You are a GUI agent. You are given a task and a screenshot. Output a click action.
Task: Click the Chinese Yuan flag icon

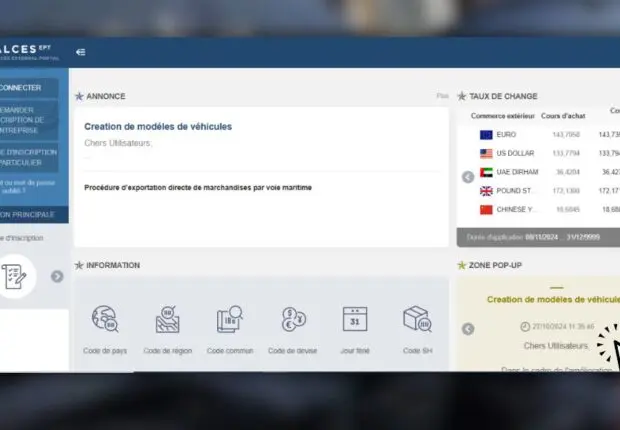click(x=486, y=210)
